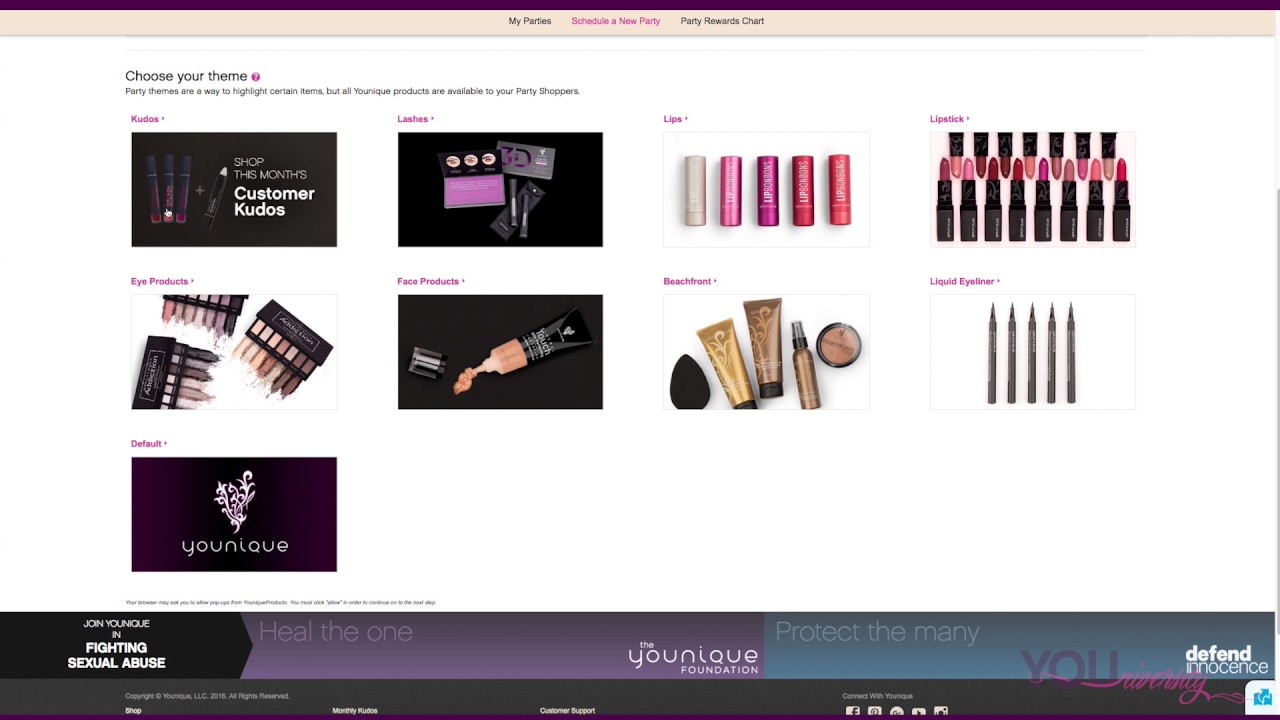Open the My Parties tab

[x=529, y=21]
